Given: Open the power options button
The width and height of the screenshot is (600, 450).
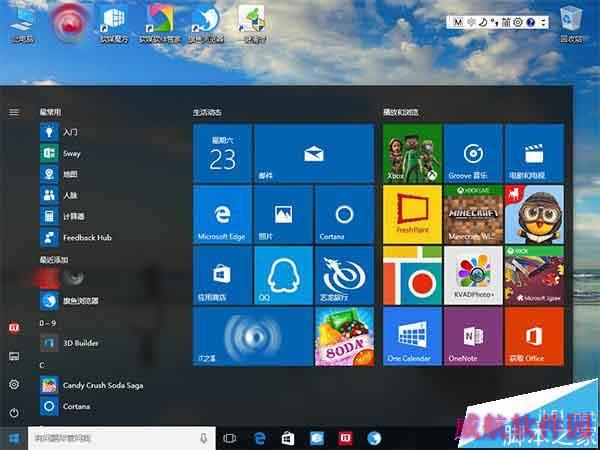Looking at the screenshot, I should click(x=14, y=413).
